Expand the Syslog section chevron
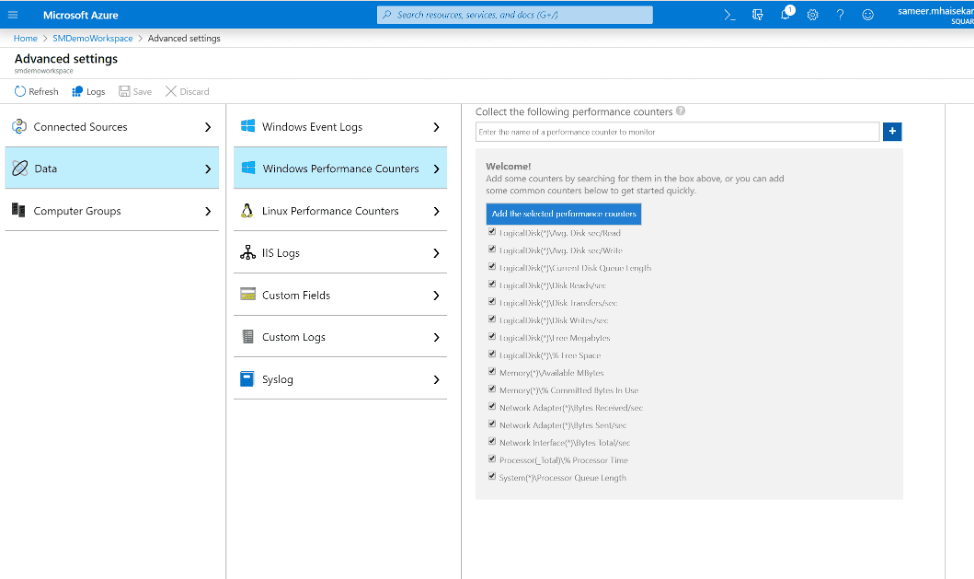The width and height of the screenshot is (974, 579). click(437, 379)
